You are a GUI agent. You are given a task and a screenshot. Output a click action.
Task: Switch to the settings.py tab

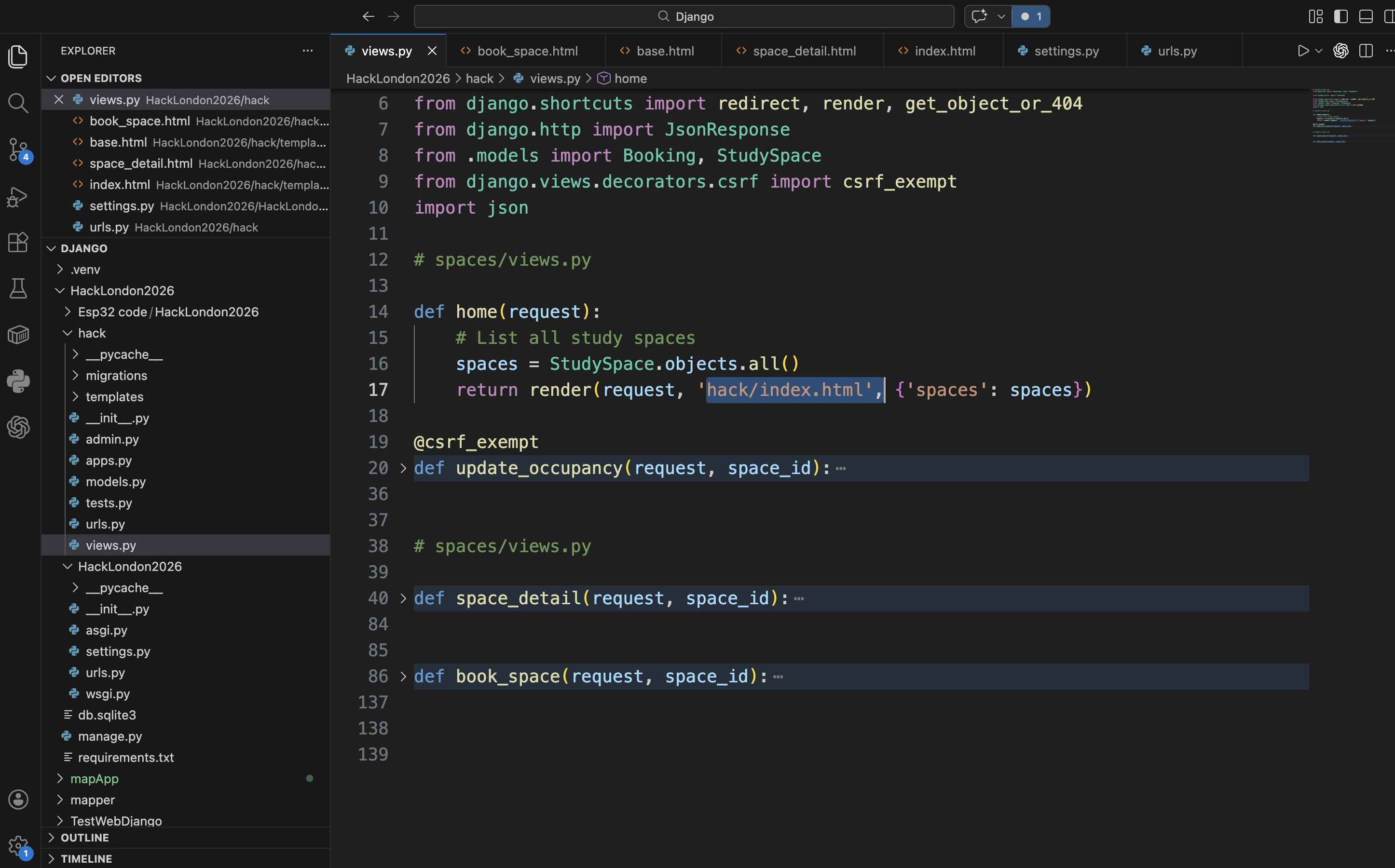click(x=1066, y=51)
